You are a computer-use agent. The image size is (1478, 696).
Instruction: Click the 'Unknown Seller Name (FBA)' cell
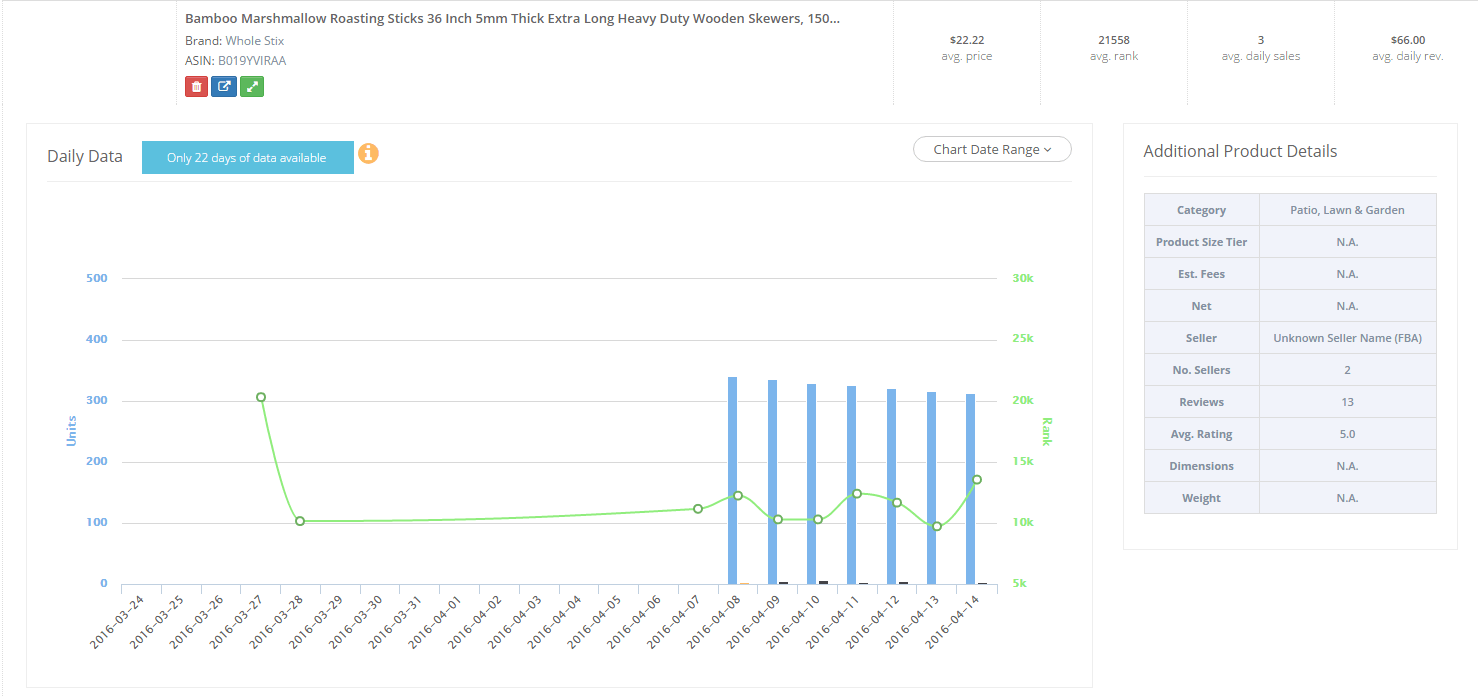click(x=1347, y=338)
